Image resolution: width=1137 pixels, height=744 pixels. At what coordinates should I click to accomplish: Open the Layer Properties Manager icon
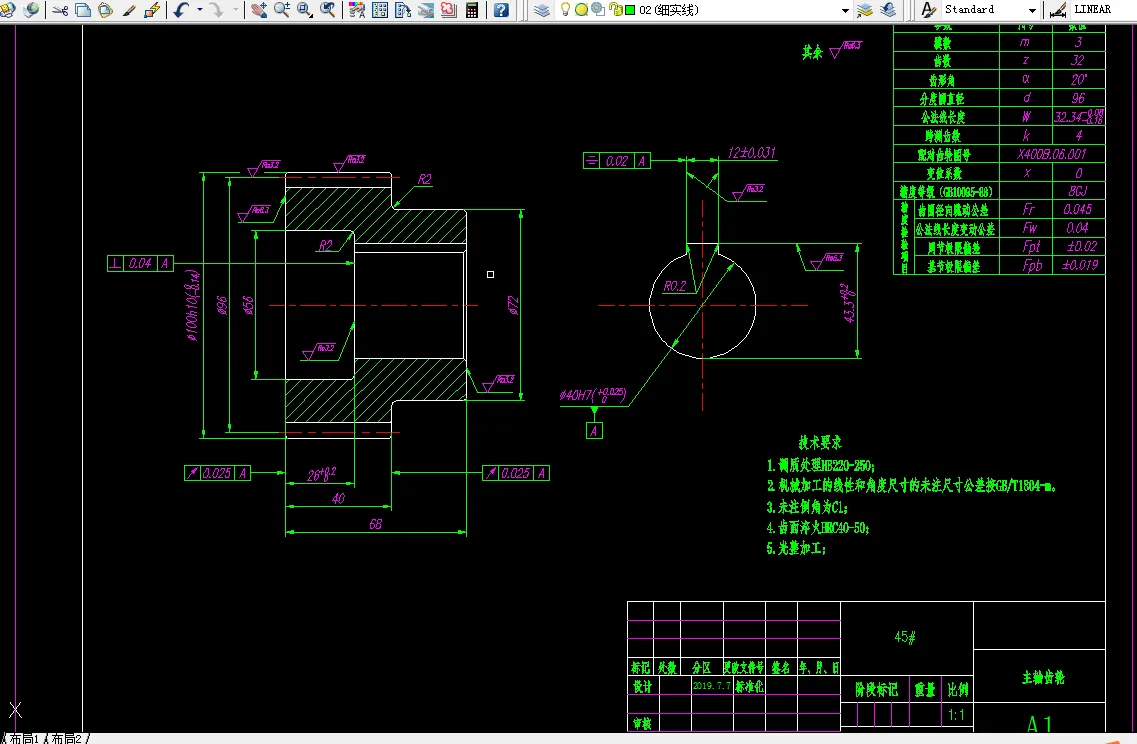coord(542,10)
